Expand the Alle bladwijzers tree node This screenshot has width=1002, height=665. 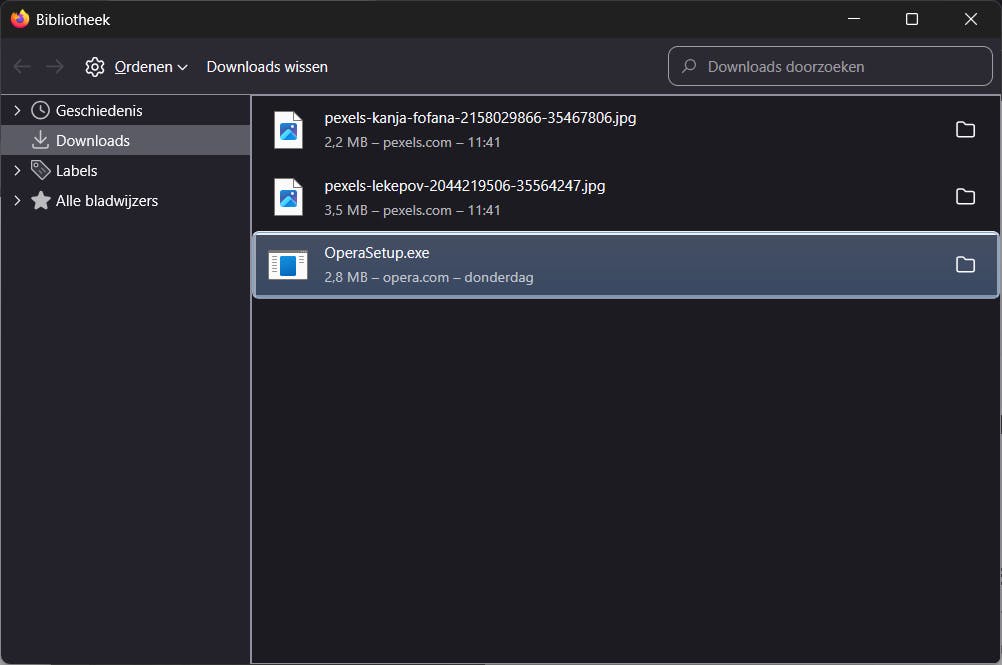[x=17, y=201]
